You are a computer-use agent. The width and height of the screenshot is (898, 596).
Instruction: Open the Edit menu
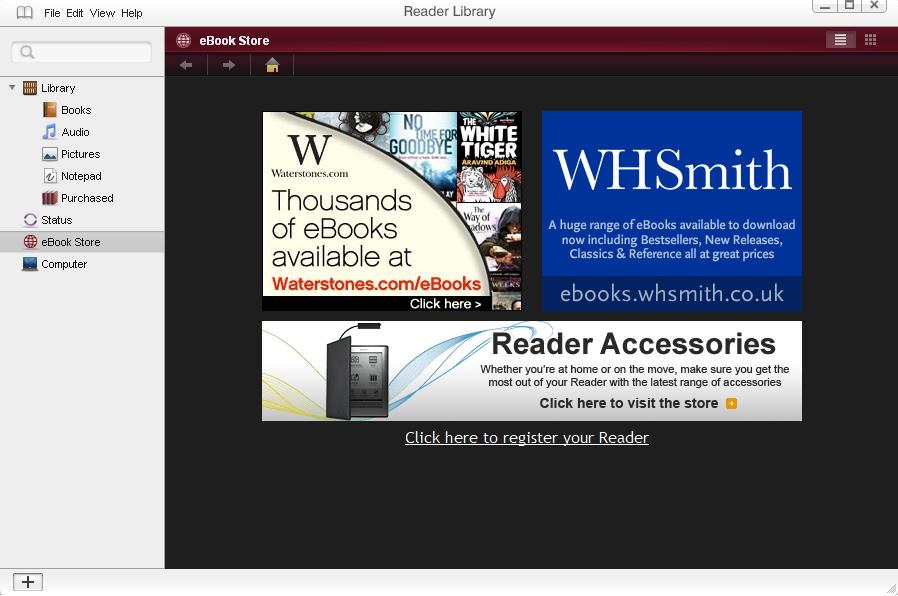pos(74,13)
